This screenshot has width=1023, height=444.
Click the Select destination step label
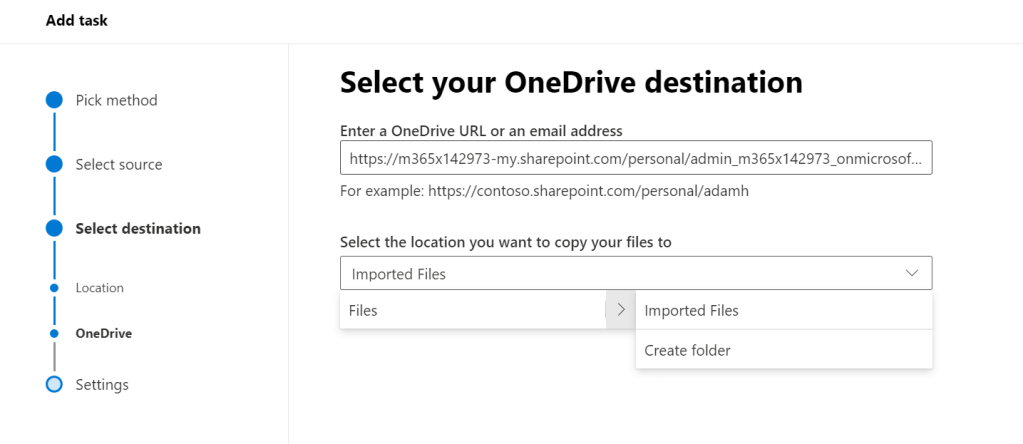[x=138, y=228]
